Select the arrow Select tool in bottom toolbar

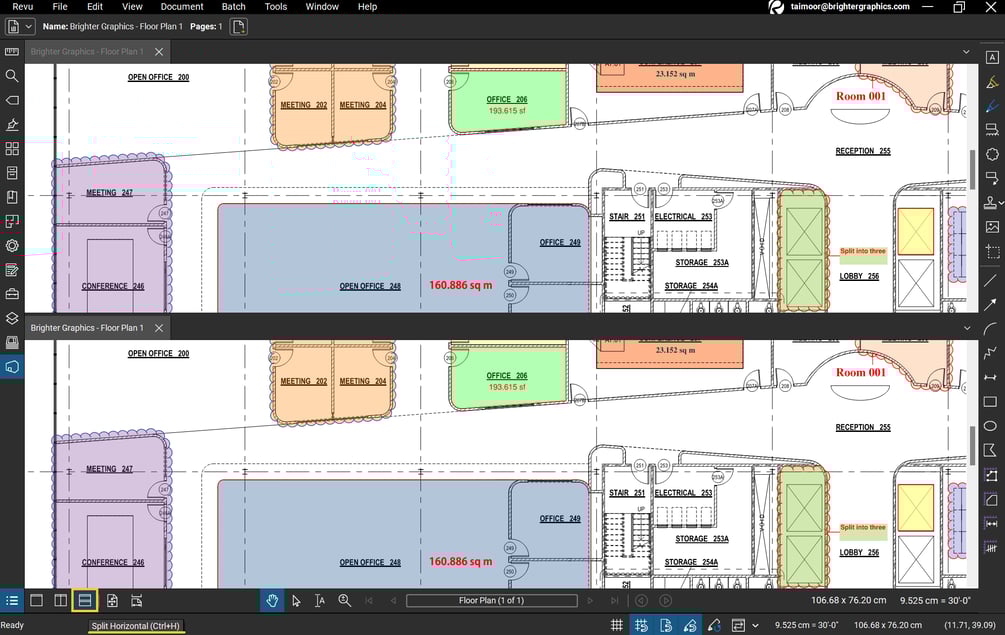coord(296,600)
